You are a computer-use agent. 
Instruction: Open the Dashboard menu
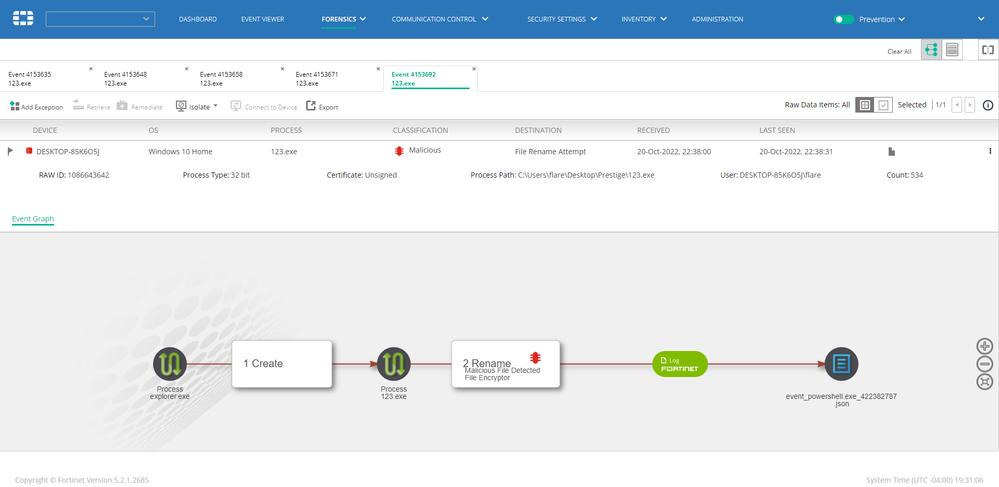[x=198, y=19]
